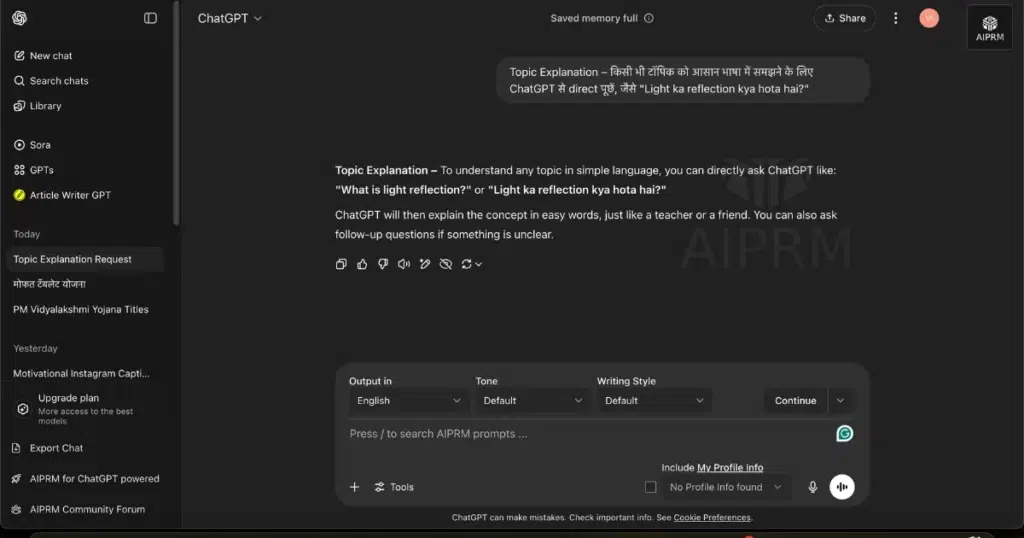Open the AIPRM panel button
The height and width of the screenshot is (538, 1024).
989,28
